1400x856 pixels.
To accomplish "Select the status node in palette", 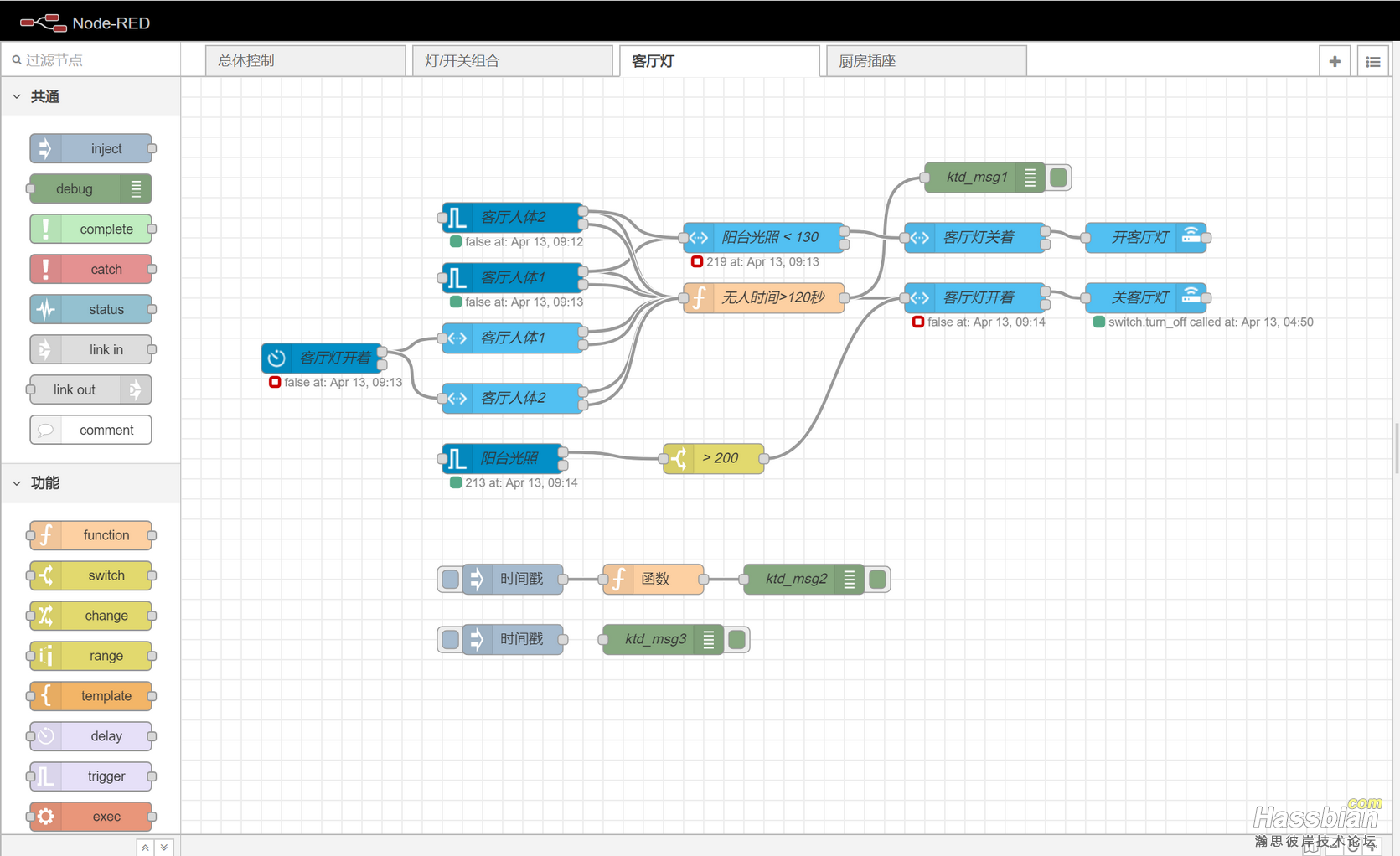I will (90, 309).
